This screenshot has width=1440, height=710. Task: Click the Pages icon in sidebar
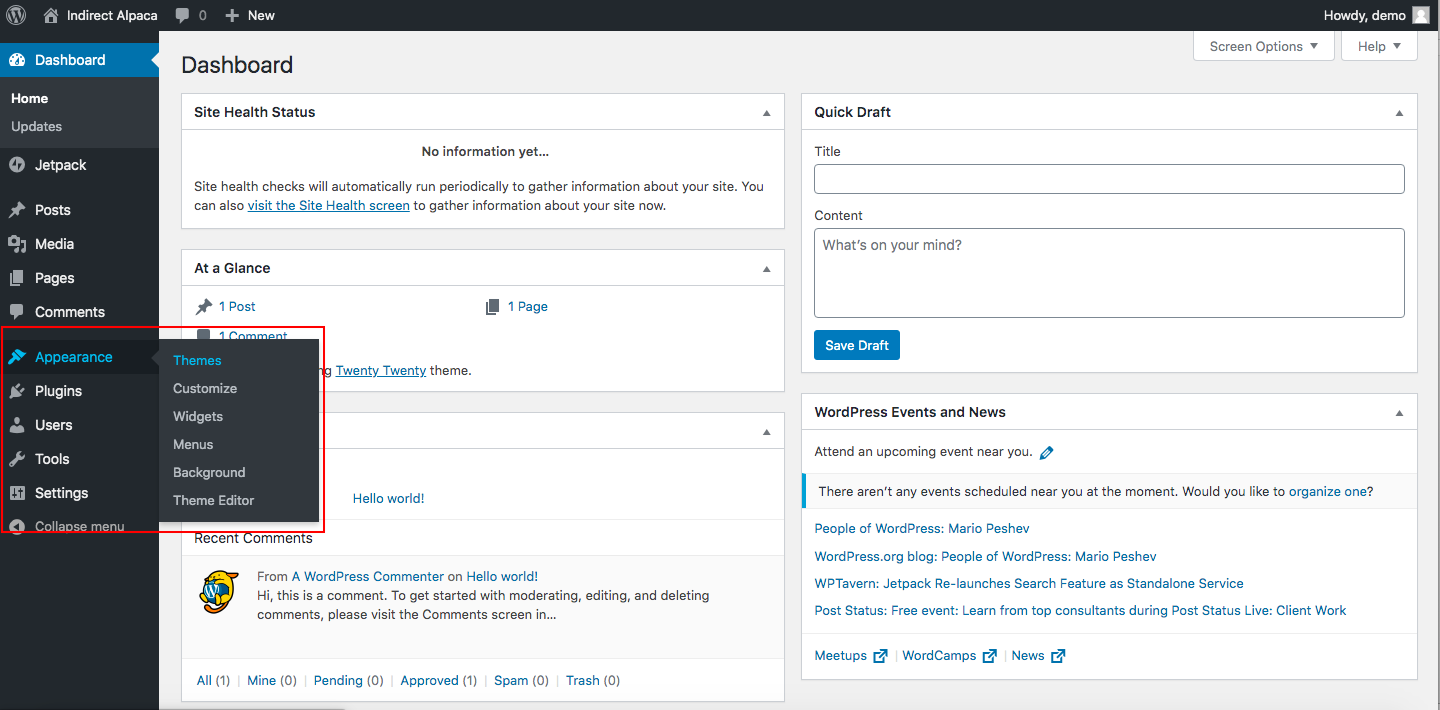(x=17, y=278)
